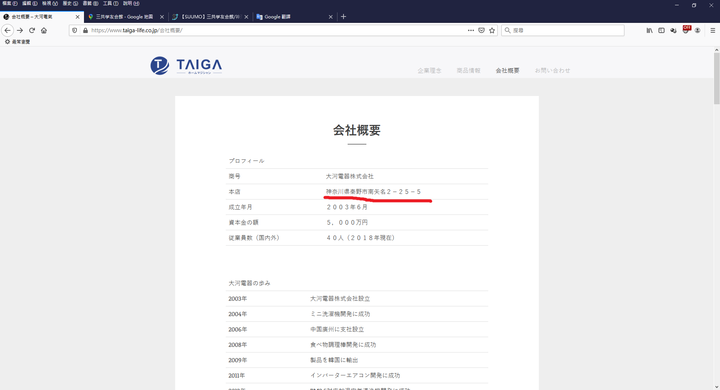Open the browser home page
This screenshot has width=720, height=390.
44,30
